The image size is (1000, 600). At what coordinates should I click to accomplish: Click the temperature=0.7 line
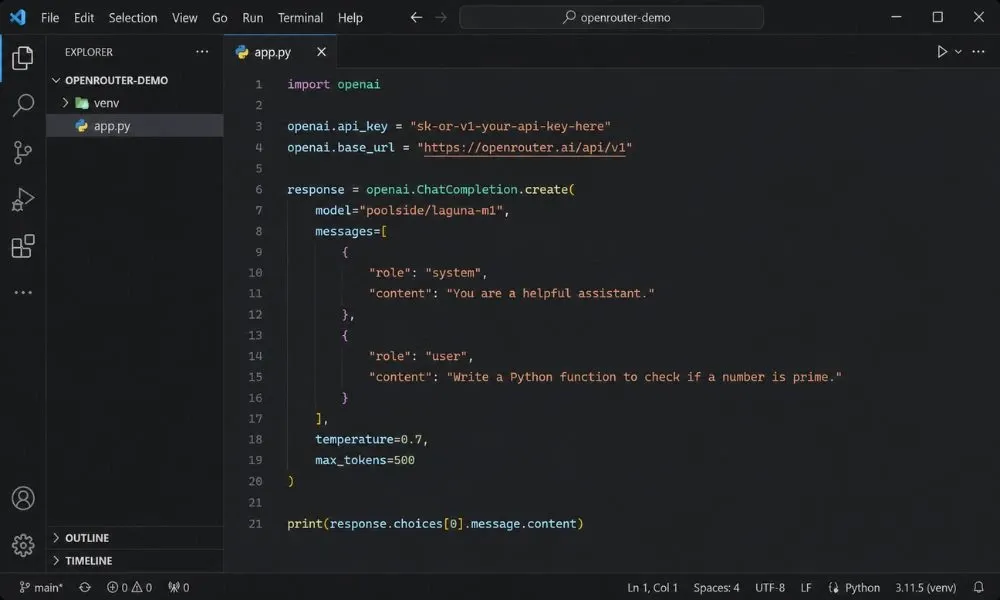tap(371, 439)
